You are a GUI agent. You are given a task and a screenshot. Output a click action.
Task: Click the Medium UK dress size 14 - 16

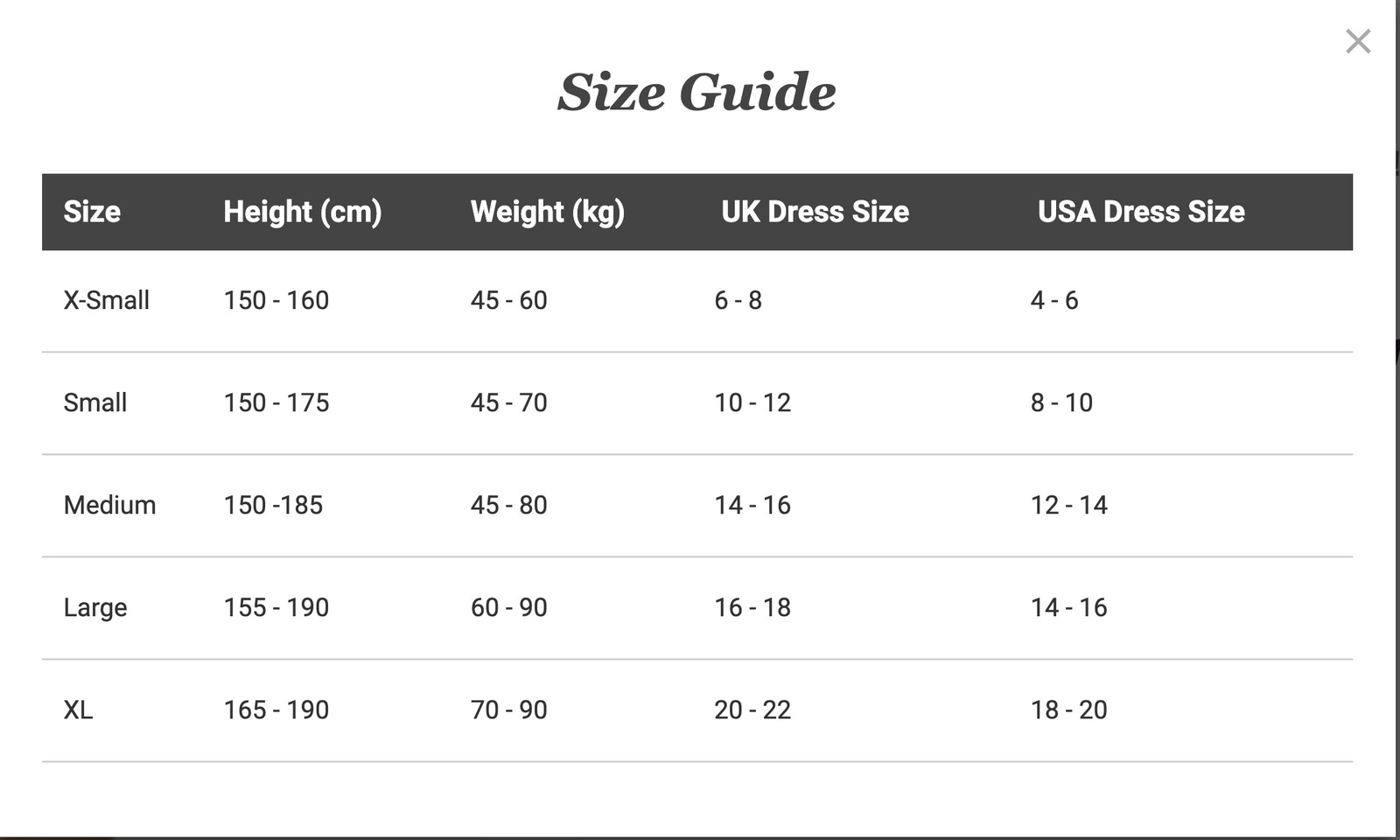point(752,505)
